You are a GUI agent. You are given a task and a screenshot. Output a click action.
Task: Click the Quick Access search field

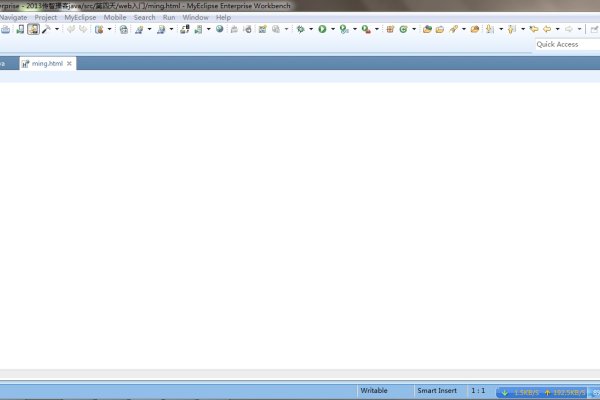[566, 44]
